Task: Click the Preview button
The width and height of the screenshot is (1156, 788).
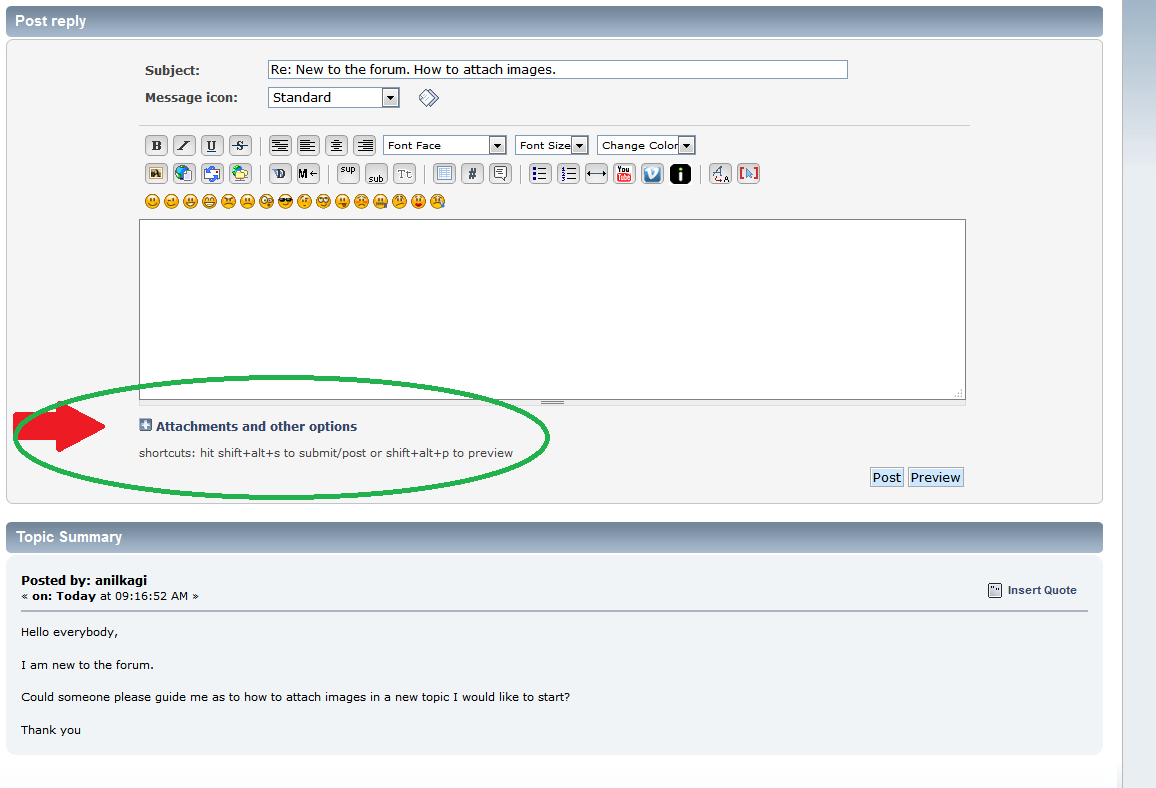Action: click(x=935, y=477)
